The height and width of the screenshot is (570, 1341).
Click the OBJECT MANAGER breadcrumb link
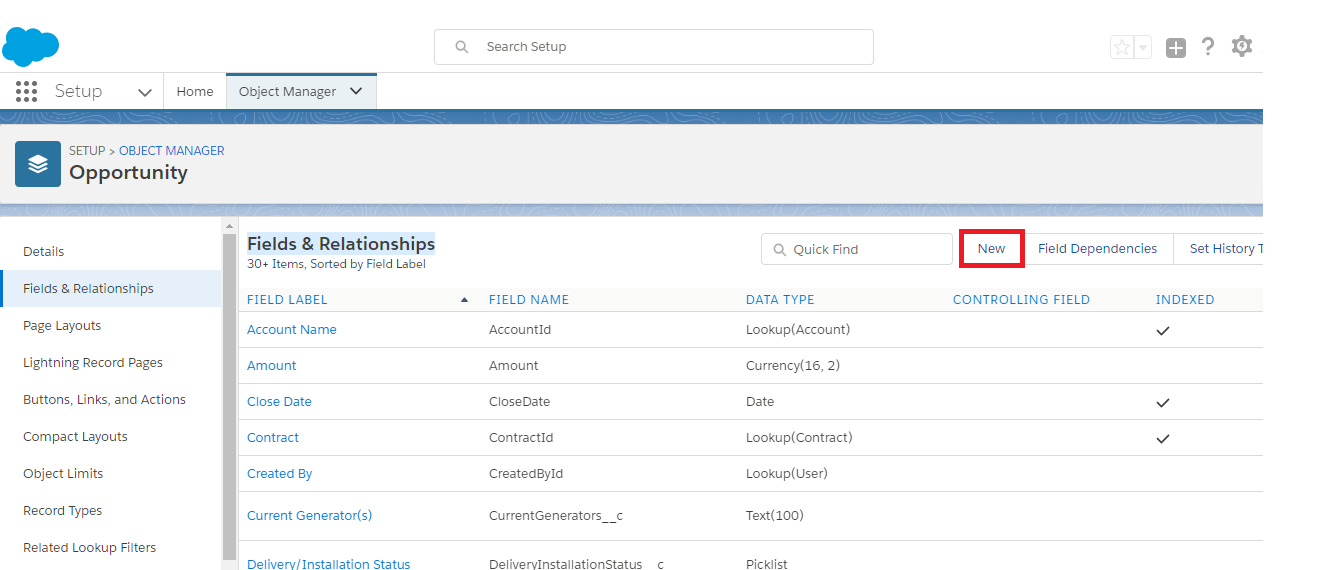point(172,151)
